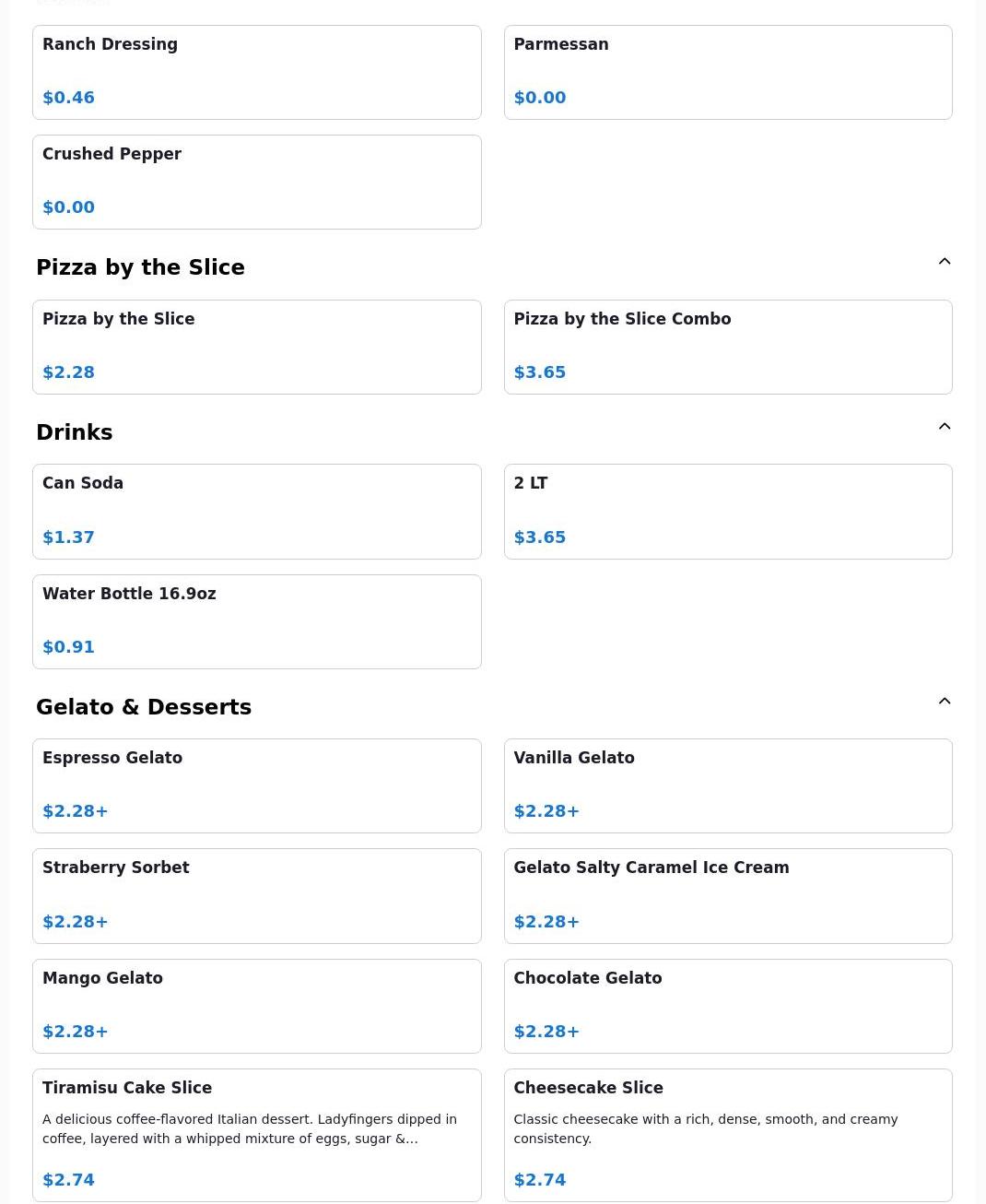This screenshot has height=1204, width=986.
Task: Choose Water Bottle 16.9oz
Action: tap(256, 621)
